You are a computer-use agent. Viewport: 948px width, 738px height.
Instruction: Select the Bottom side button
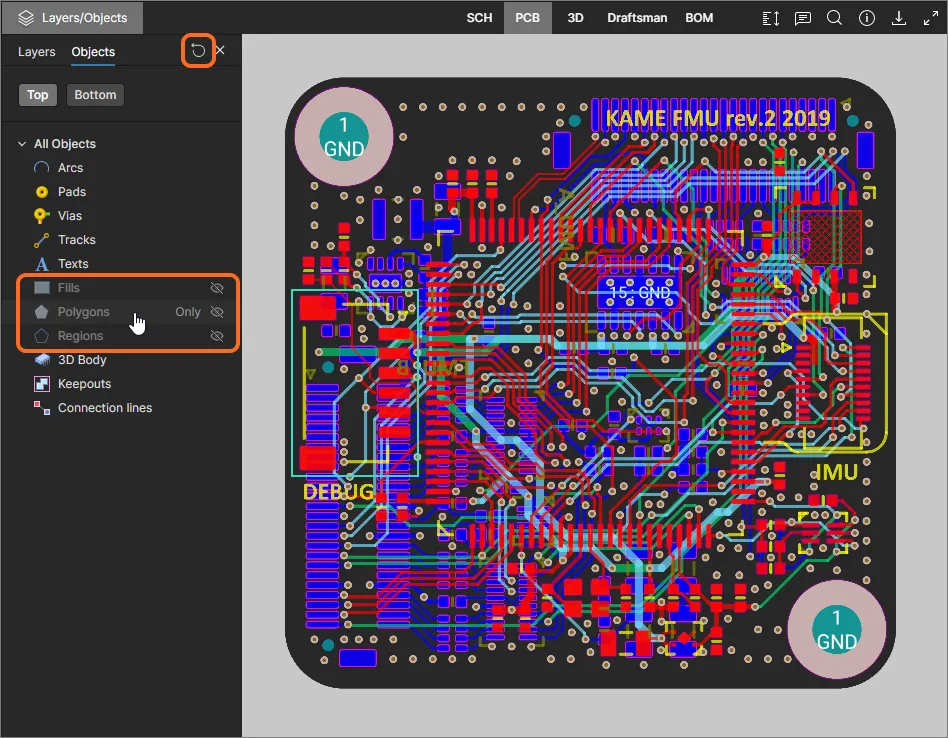95,95
